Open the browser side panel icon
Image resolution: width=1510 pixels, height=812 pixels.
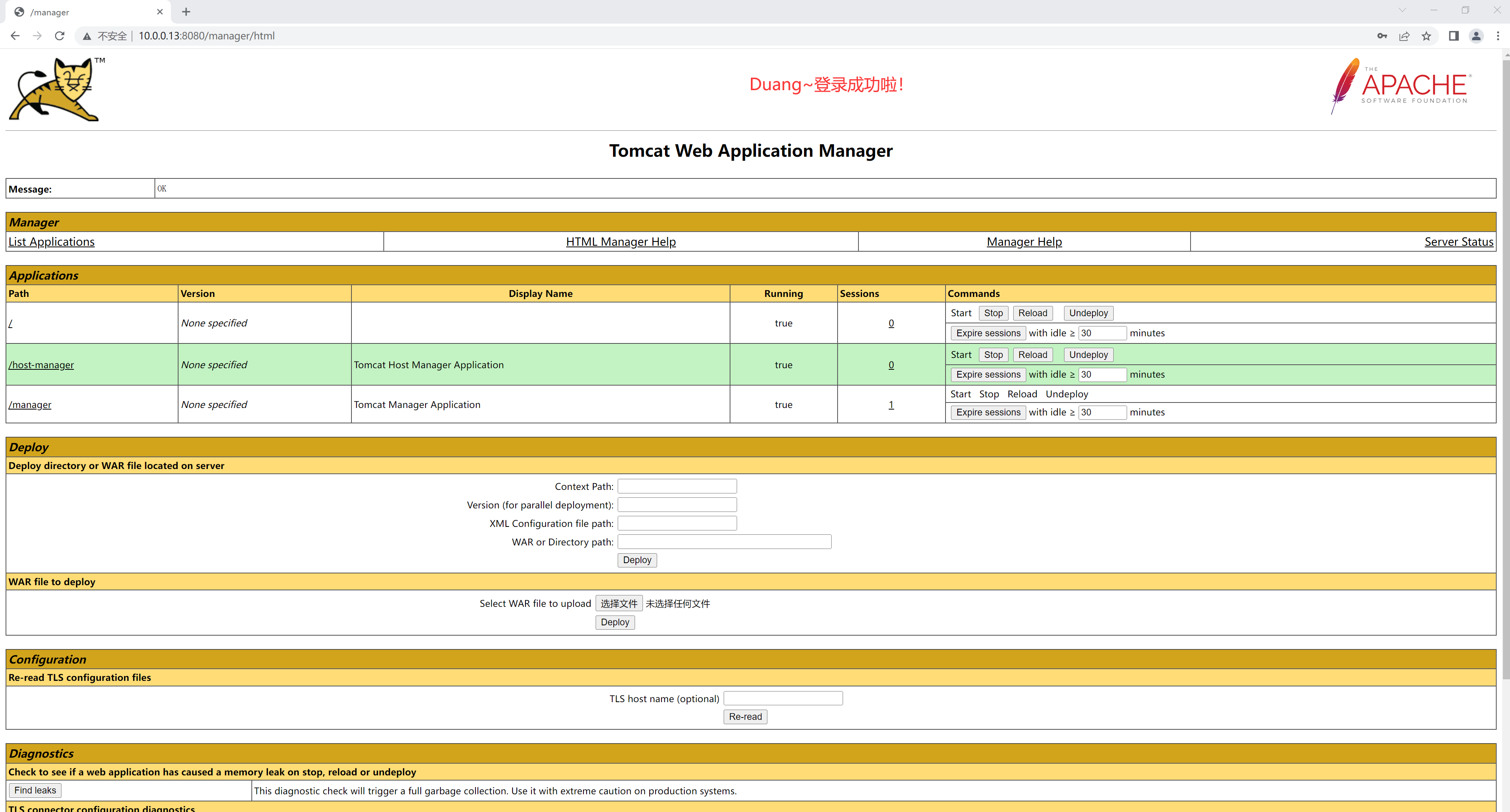click(1454, 36)
